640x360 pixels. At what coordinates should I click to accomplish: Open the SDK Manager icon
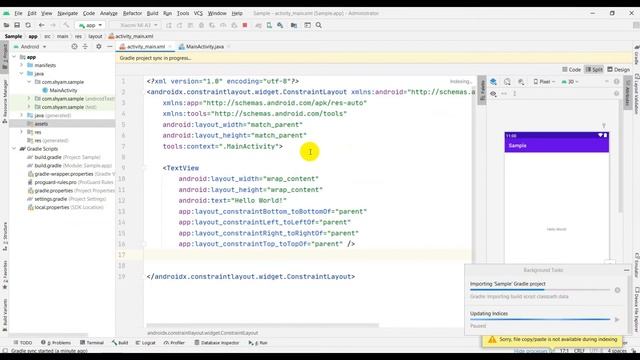(280, 25)
